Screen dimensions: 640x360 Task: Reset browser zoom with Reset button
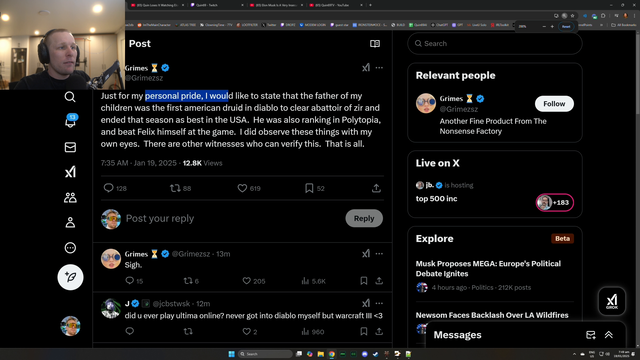coord(566,27)
